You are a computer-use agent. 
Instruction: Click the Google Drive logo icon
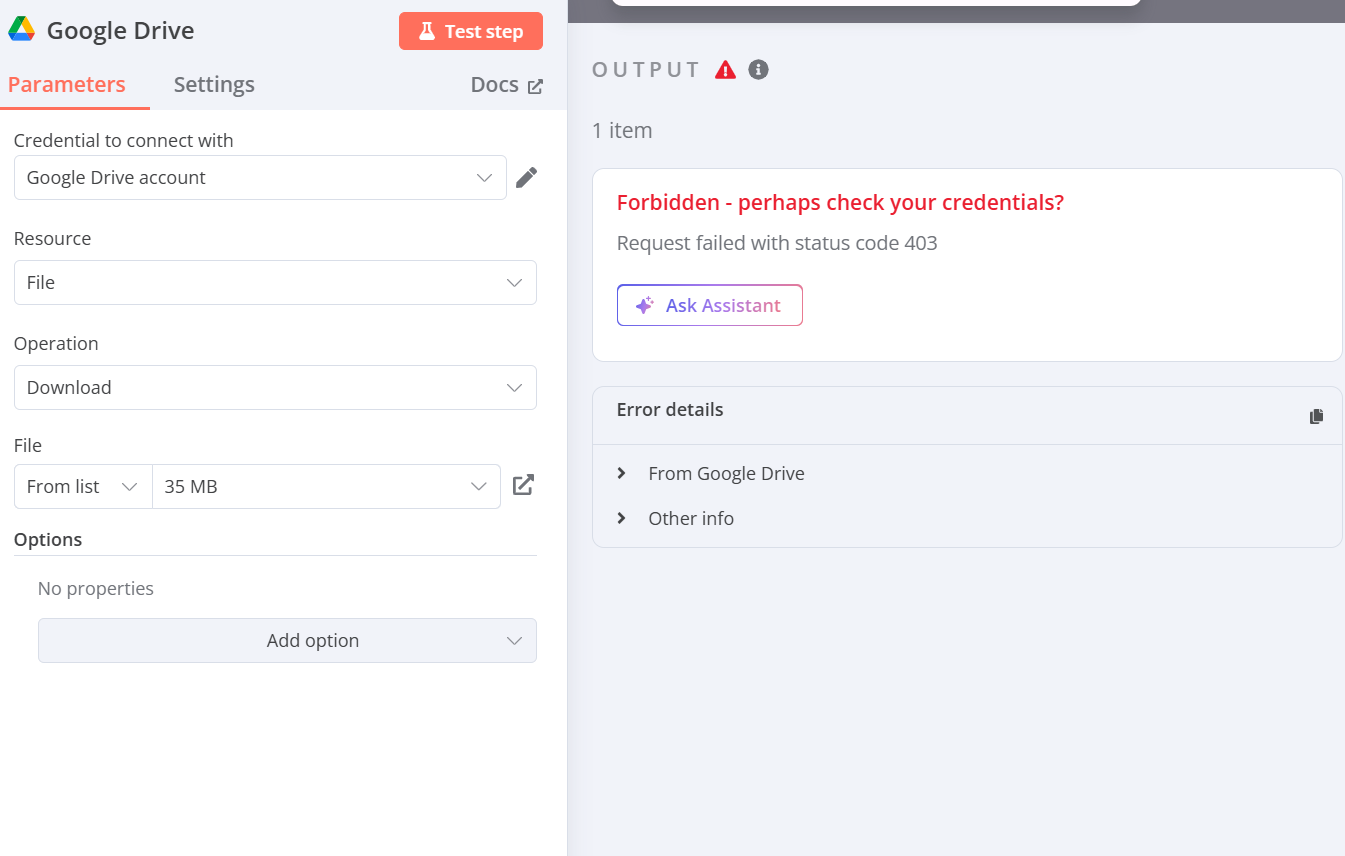(22, 30)
